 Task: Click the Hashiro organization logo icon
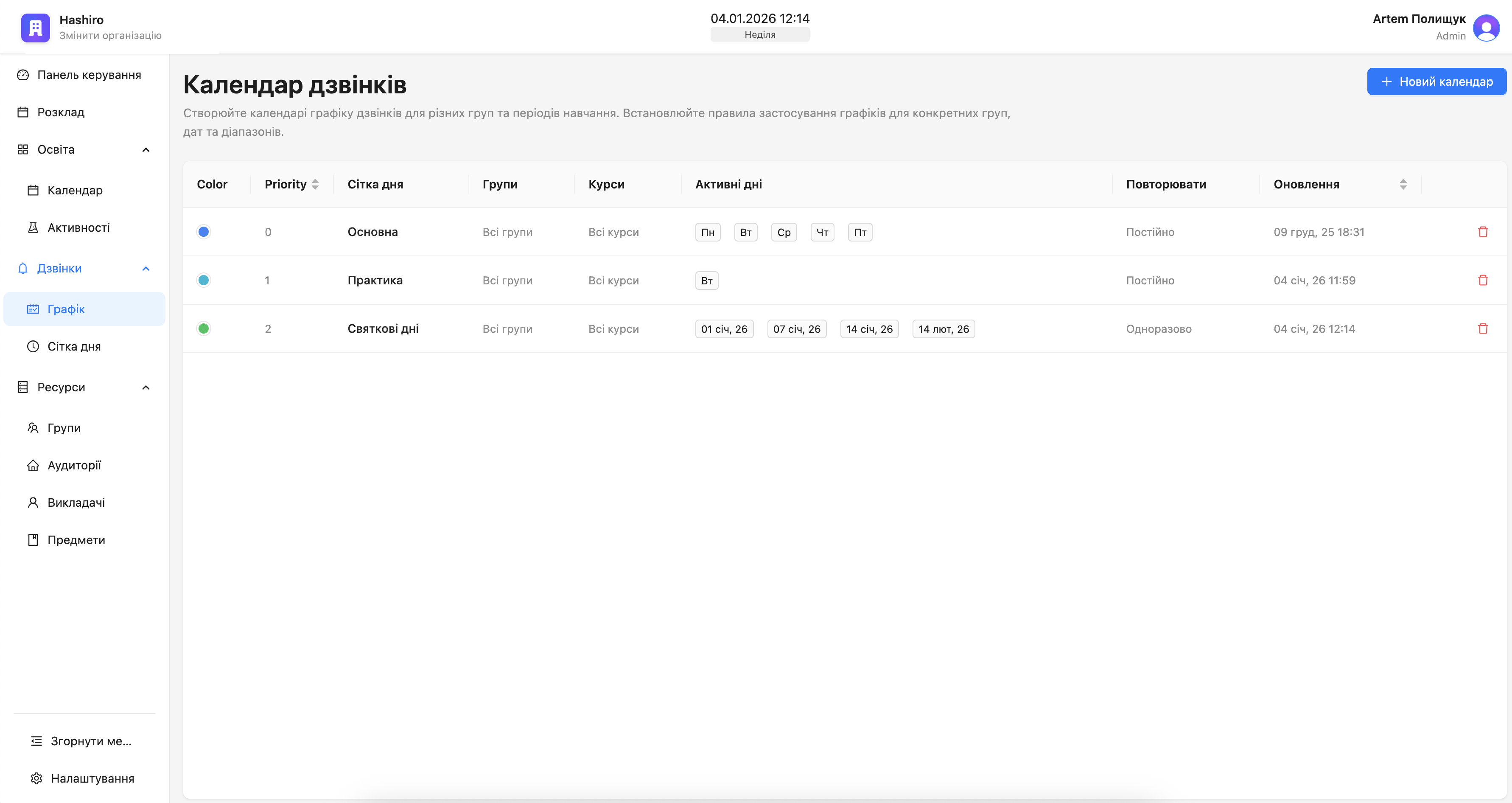pyautogui.click(x=35, y=28)
